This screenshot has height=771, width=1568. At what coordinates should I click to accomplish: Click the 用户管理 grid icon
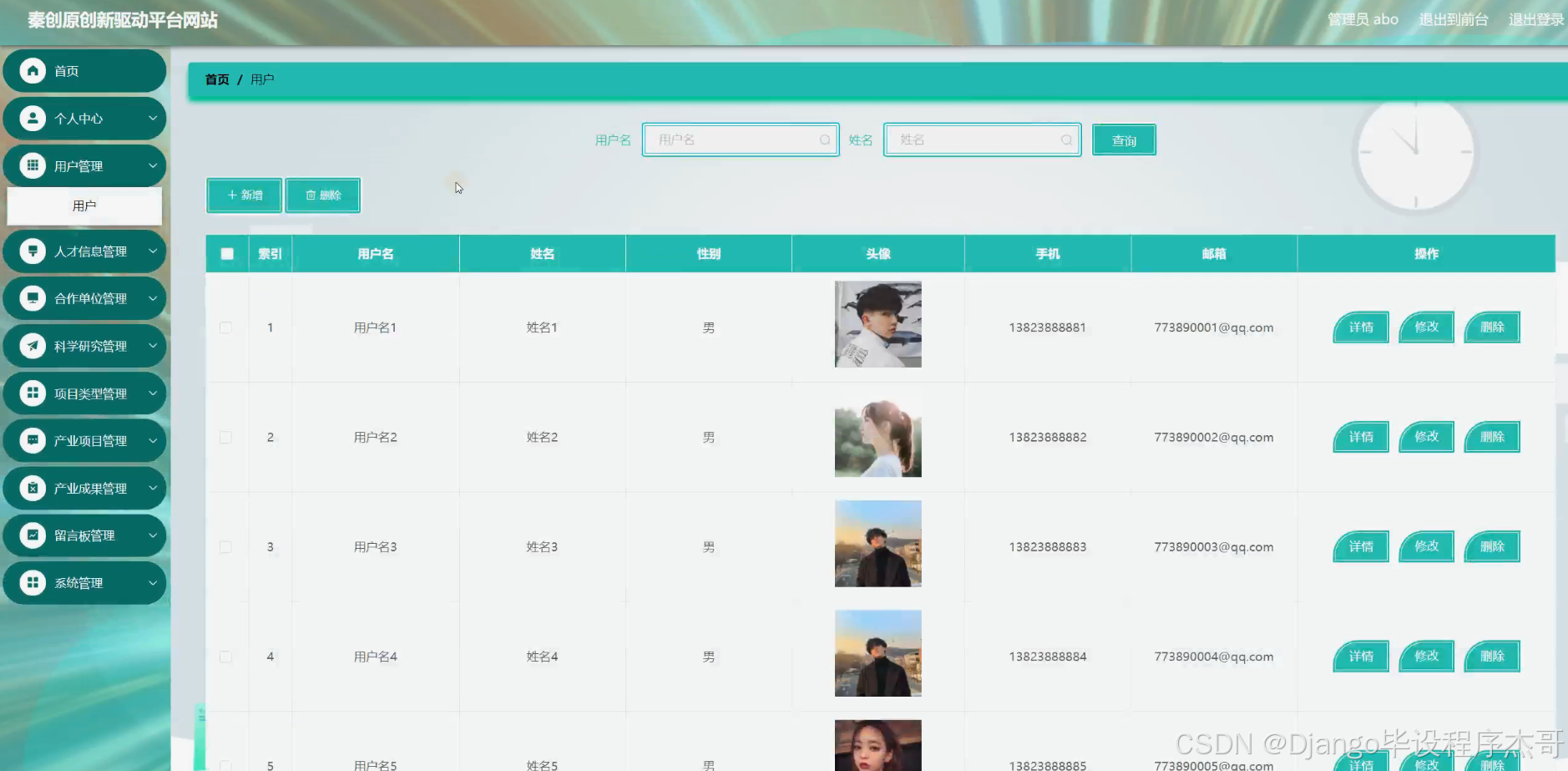[33, 165]
